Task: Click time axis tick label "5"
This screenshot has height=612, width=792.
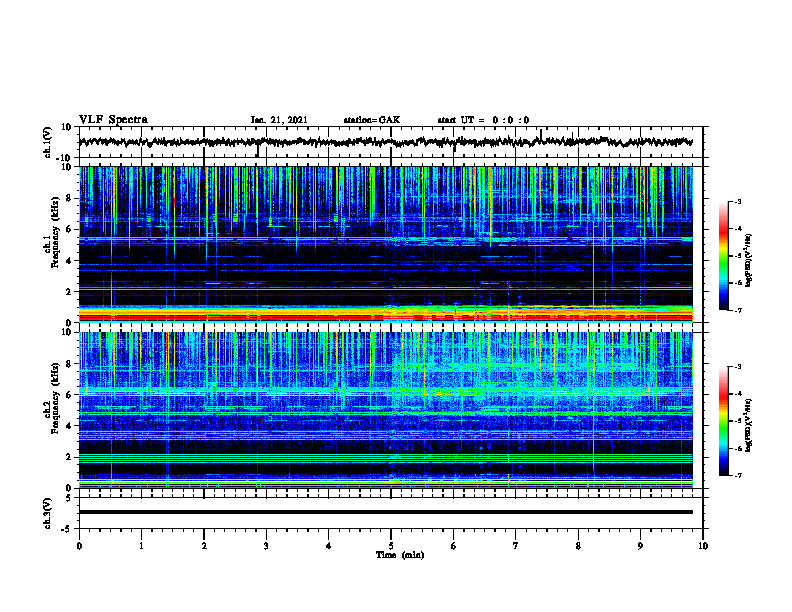Action: (391, 546)
